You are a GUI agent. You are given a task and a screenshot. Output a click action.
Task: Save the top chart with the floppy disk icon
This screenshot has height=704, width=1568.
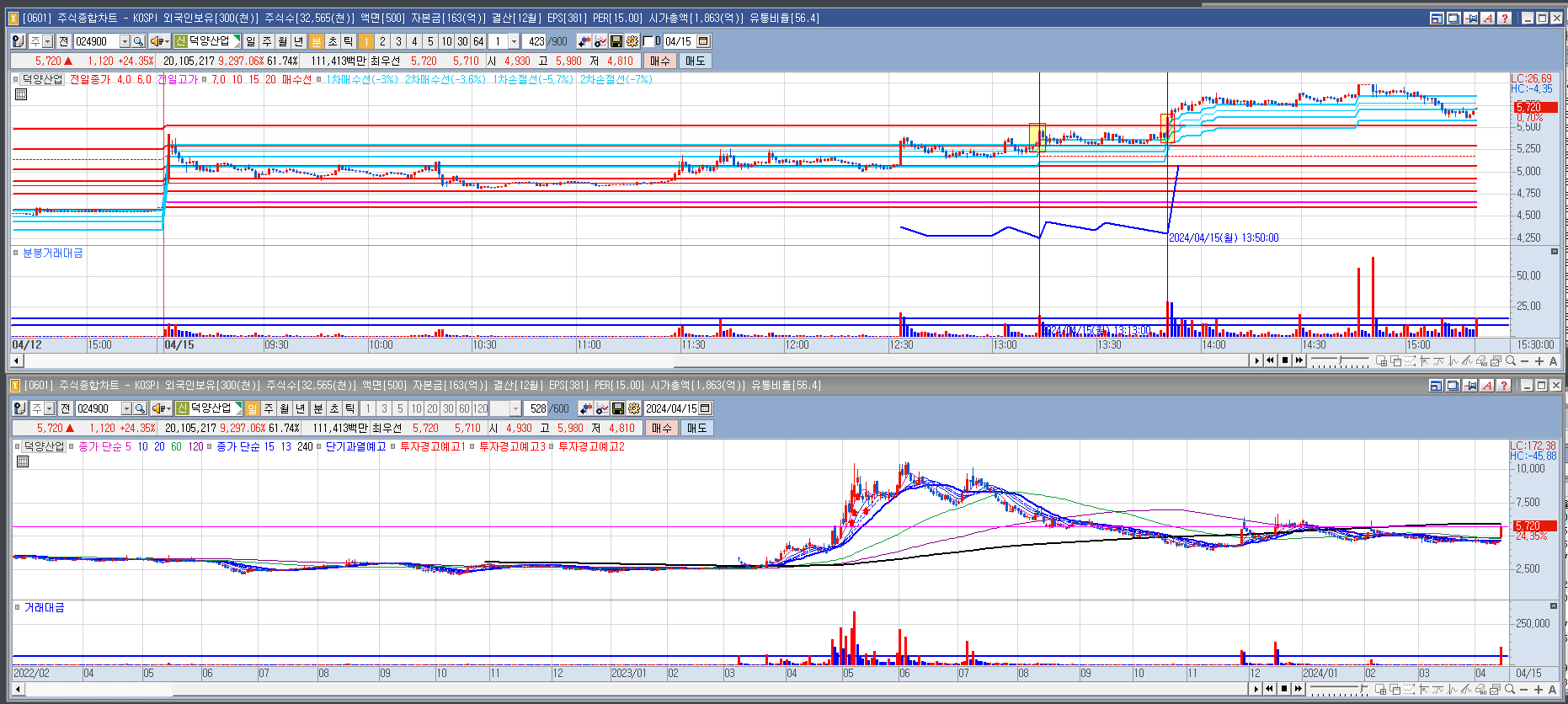coord(616,41)
